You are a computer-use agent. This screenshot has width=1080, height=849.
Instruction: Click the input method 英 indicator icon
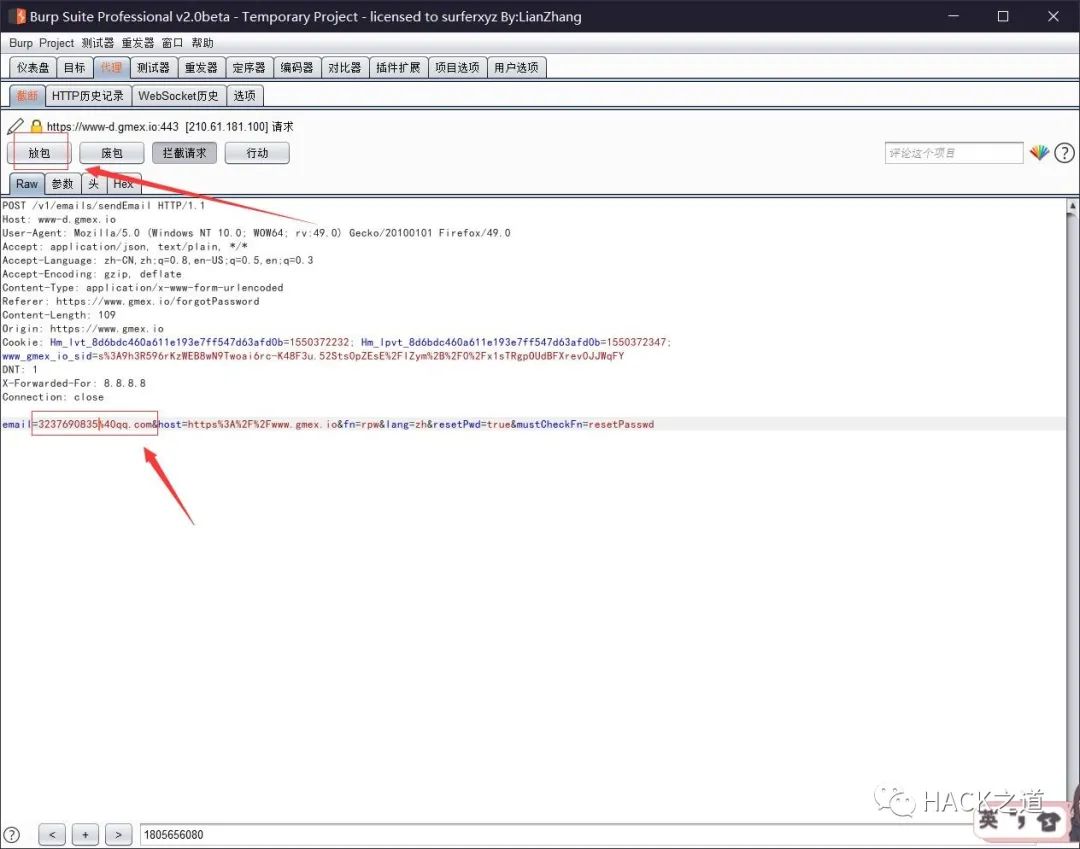(x=988, y=819)
